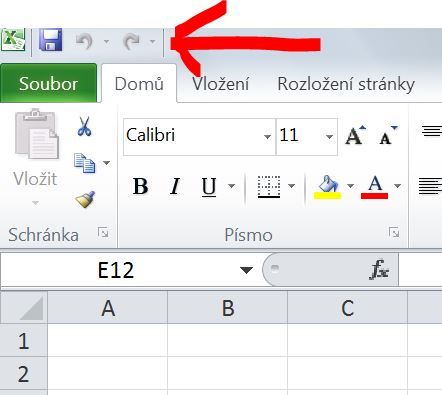Click the Increase font size icon
Screen dimensions: 442x395
click(355, 135)
